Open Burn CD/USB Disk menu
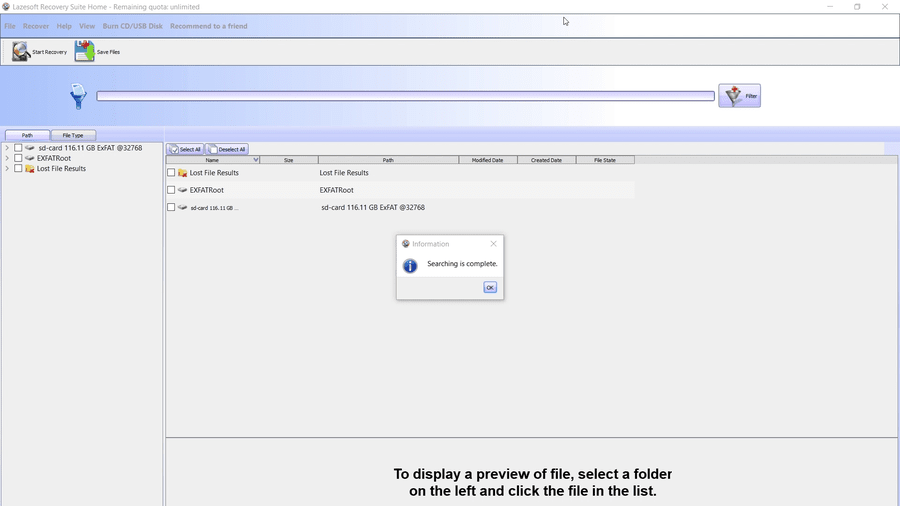The width and height of the screenshot is (900, 506). pos(133,26)
